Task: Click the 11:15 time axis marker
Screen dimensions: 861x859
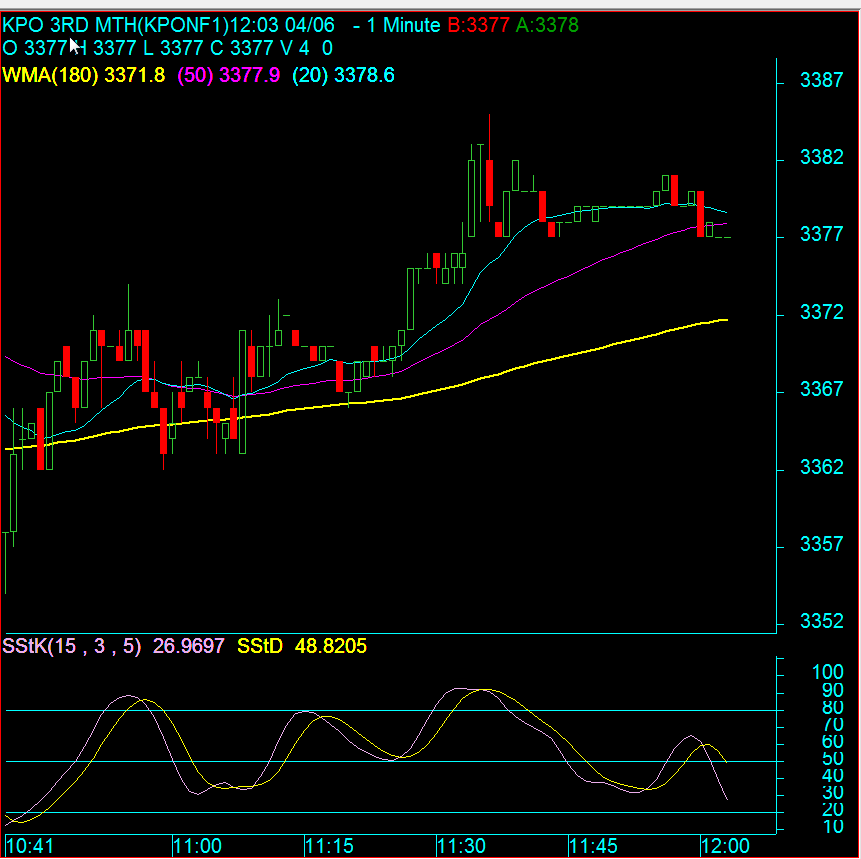Action: [329, 846]
